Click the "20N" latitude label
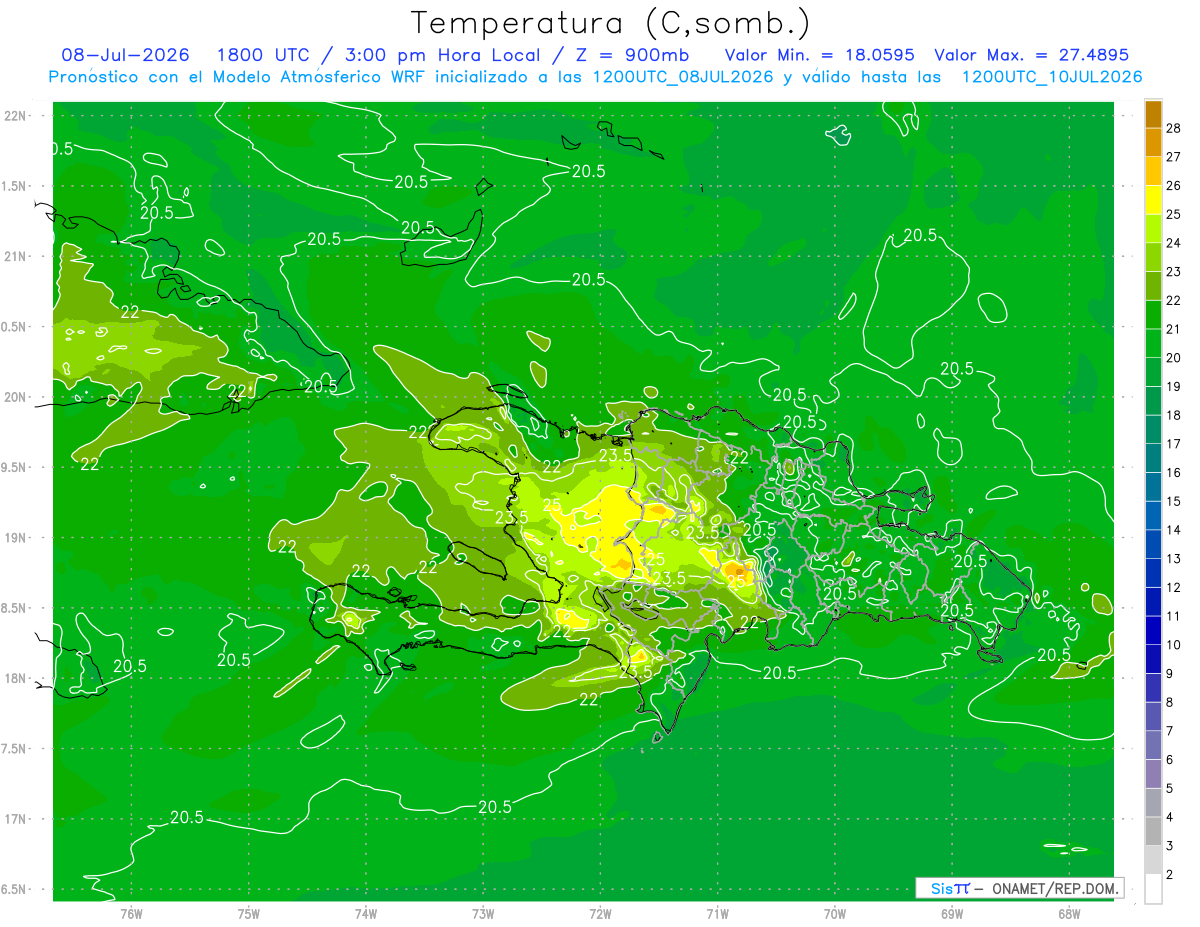Viewport: 1200px width, 927px height. coord(15,397)
